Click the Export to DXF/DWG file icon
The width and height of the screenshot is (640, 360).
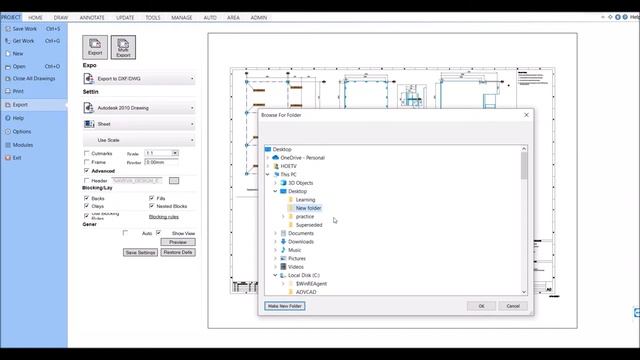[89, 78]
